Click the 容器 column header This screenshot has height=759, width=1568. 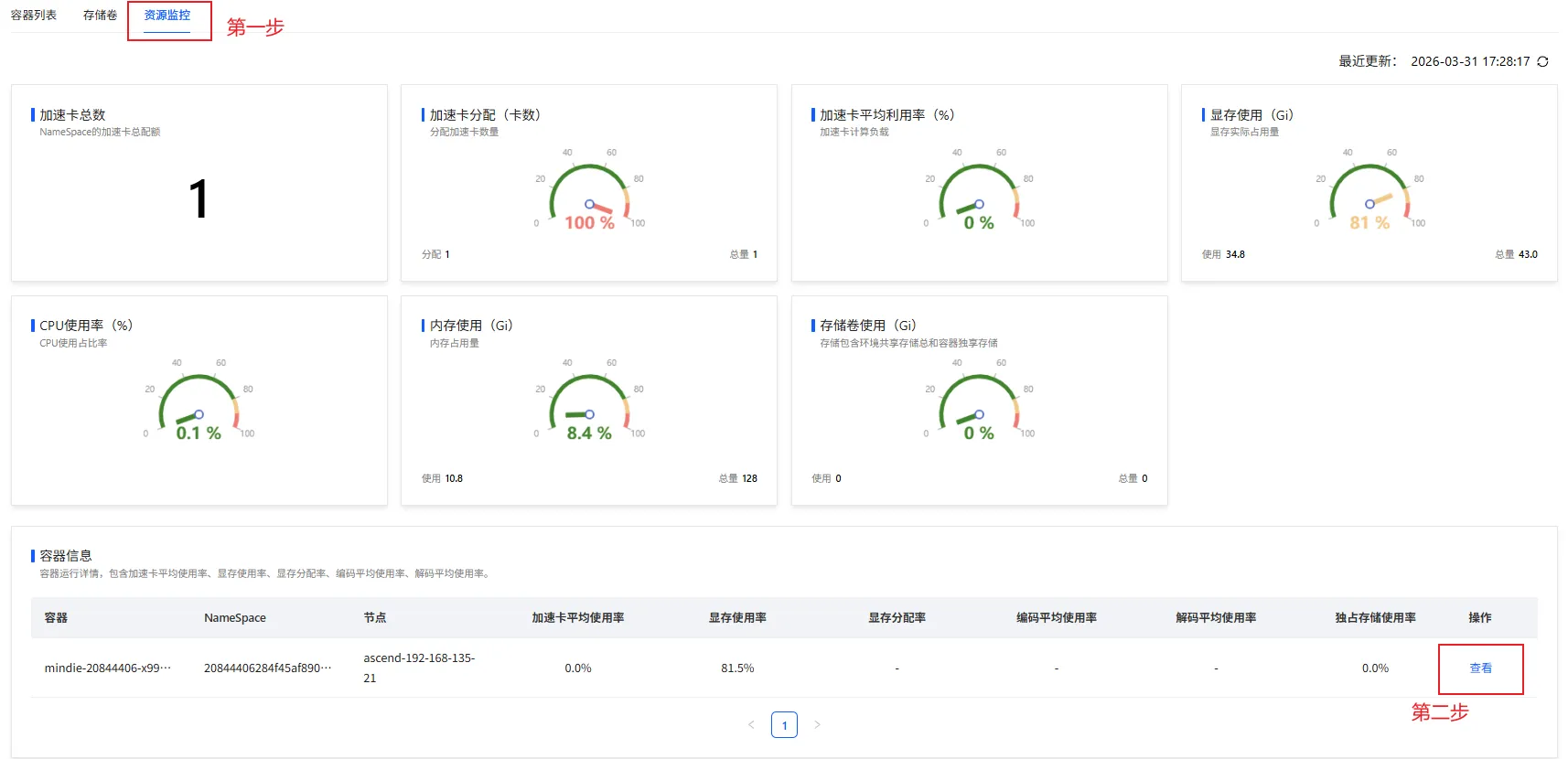coord(56,618)
